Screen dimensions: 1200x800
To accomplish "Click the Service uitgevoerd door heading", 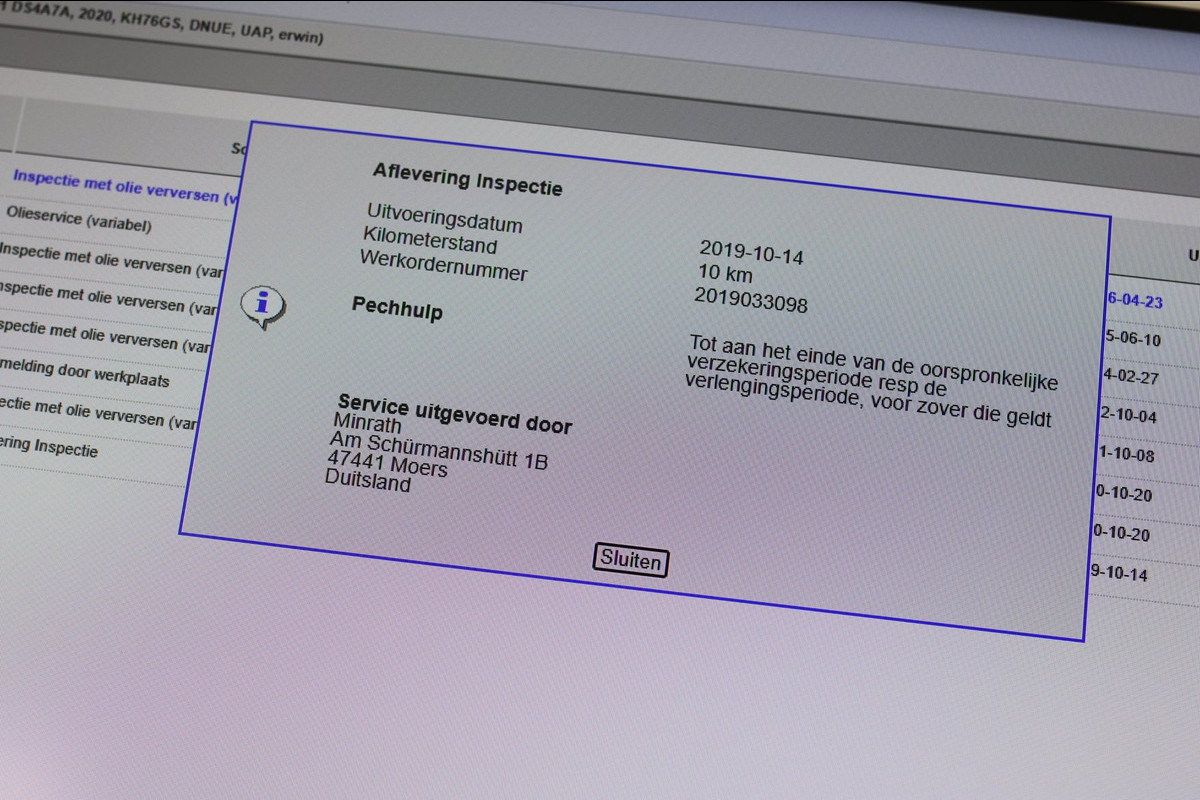I will (x=455, y=416).
